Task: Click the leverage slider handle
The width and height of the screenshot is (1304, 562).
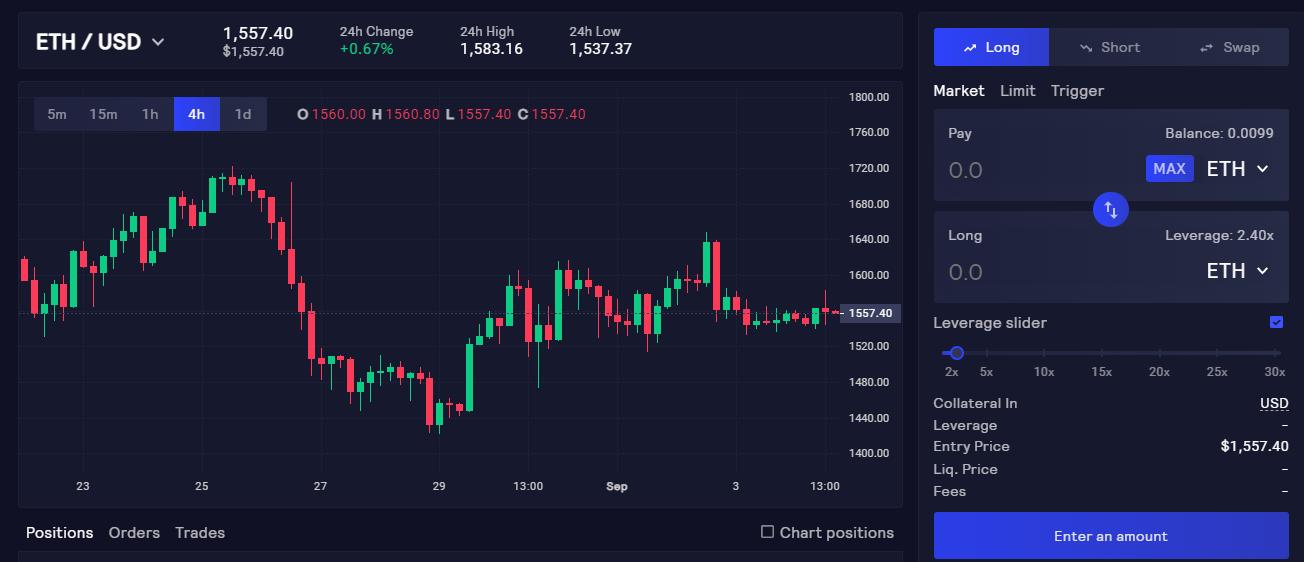Action: pyautogui.click(x=957, y=353)
